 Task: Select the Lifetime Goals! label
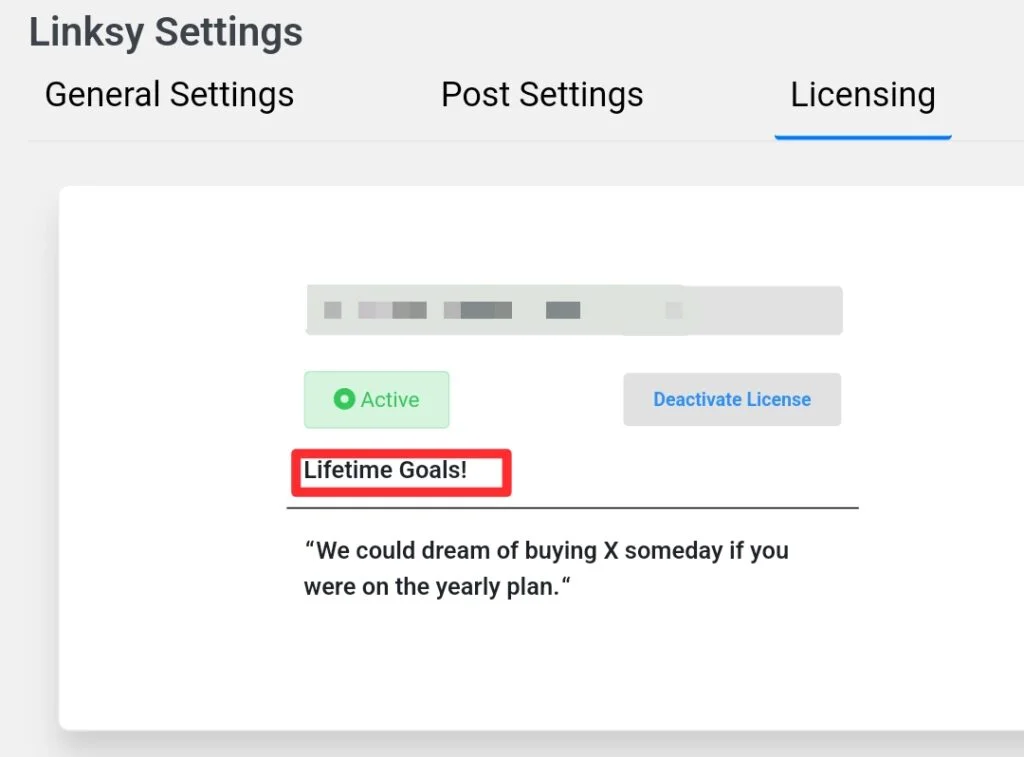click(x=385, y=470)
